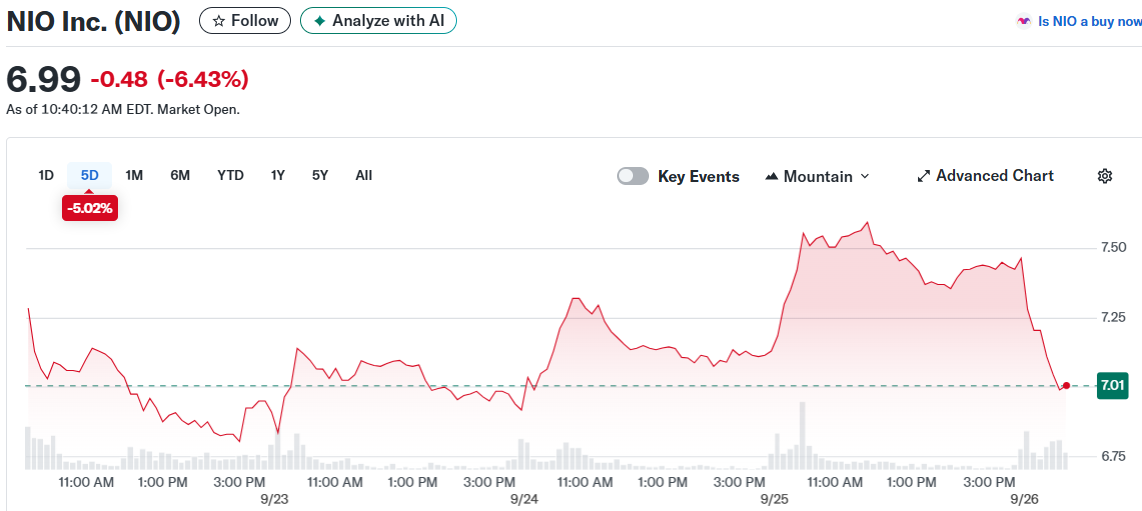The height and width of the screenshot is (511, 1142).
Task: Click the (-6.43%) percent change
Action: tap(203, 79)
